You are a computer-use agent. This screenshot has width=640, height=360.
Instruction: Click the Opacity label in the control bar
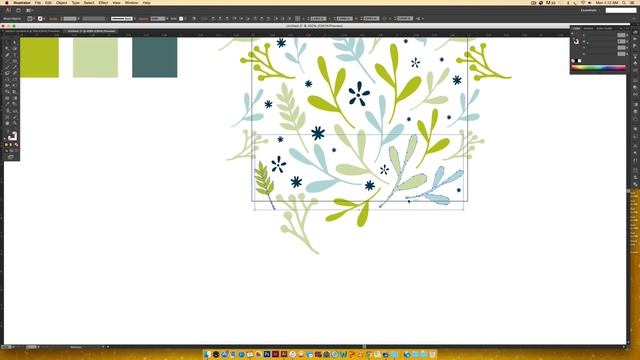click(143, 19)
